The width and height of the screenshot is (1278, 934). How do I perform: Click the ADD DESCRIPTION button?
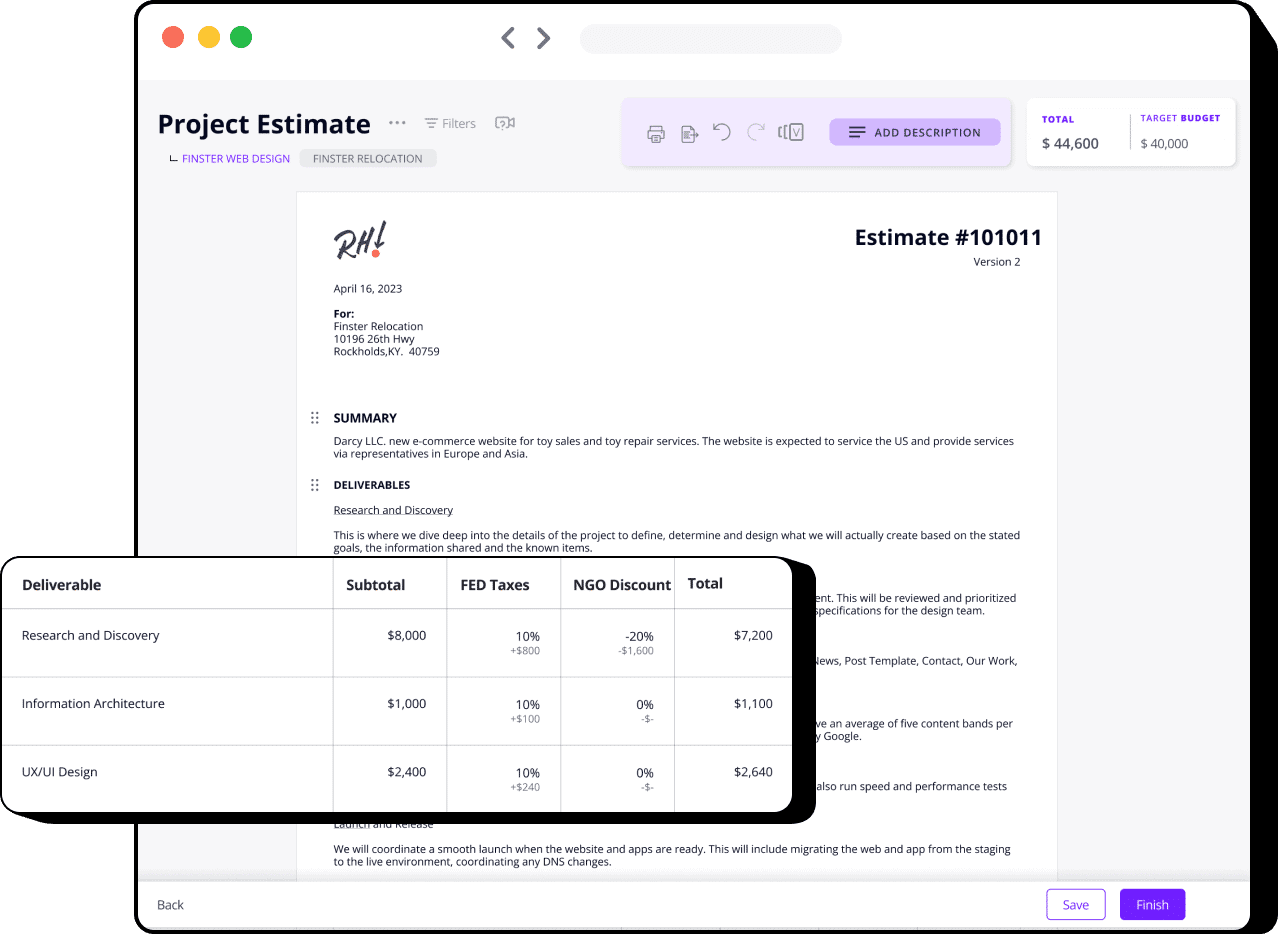914,132
